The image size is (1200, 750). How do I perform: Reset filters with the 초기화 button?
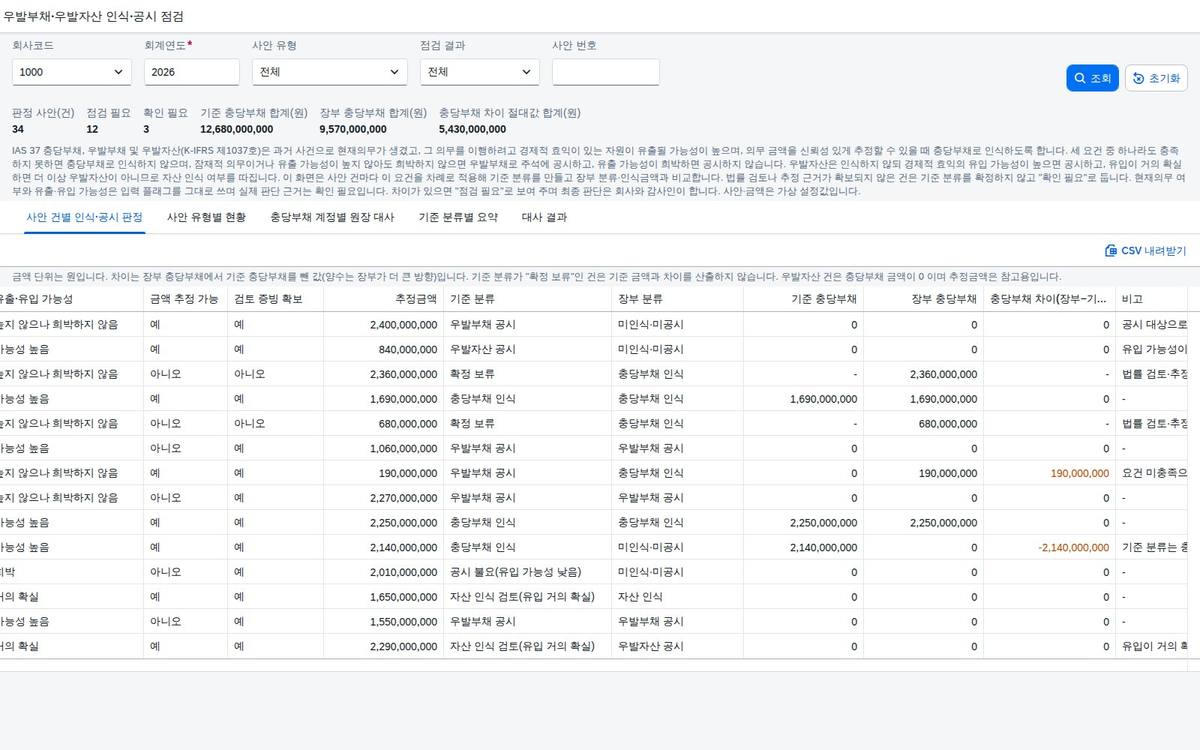[1156, 78]
